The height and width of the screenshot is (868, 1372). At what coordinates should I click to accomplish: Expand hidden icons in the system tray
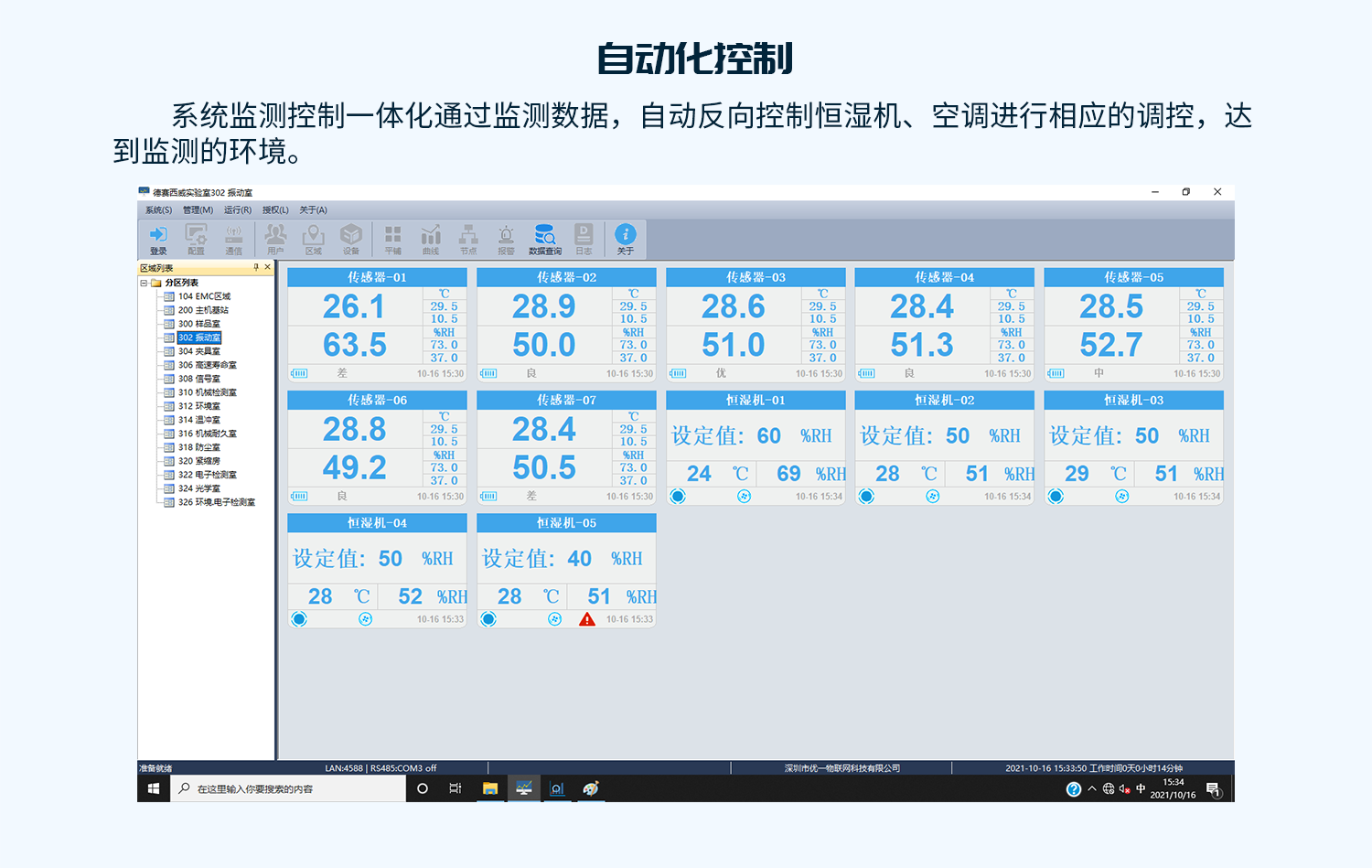tap(1091, 788)
